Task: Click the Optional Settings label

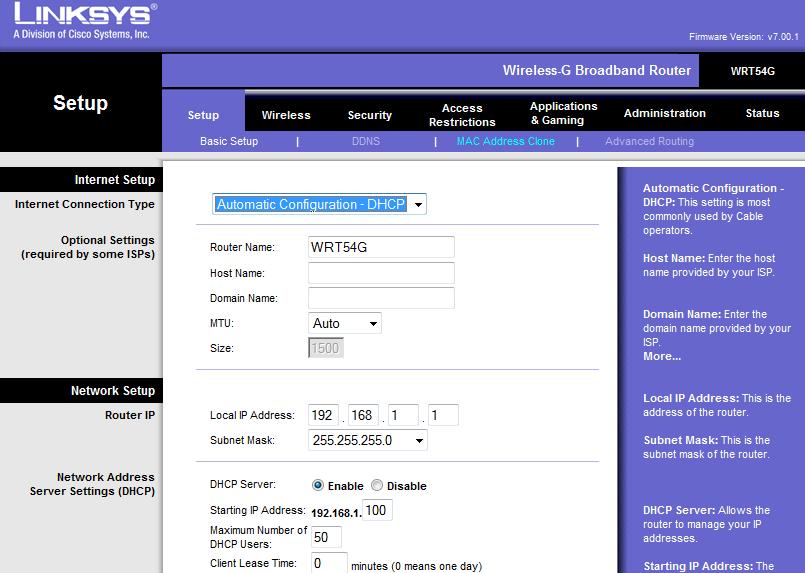Action: (88, 247)
